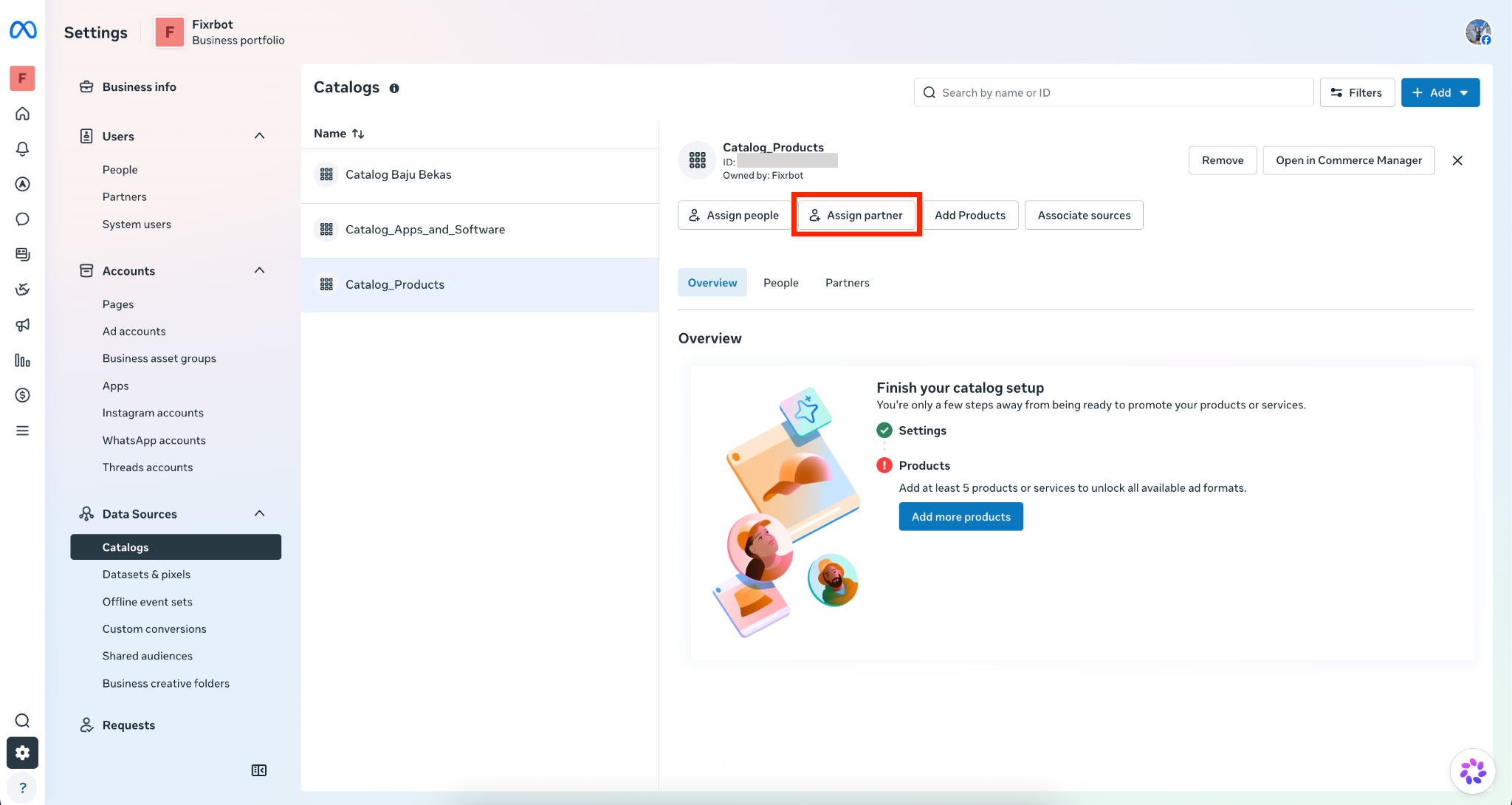Collapse the Accounts section chevron
Viewport: 1512px width, 805px height.
point(259,270)
